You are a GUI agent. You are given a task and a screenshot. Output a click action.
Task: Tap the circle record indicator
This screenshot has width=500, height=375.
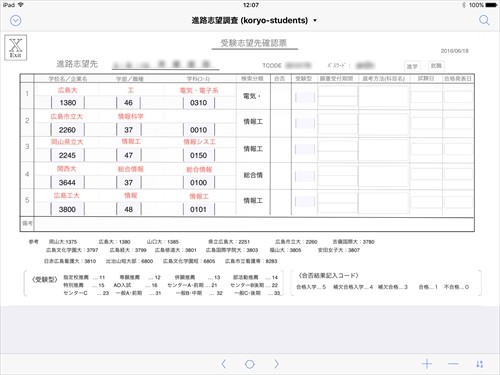[250, 364]
